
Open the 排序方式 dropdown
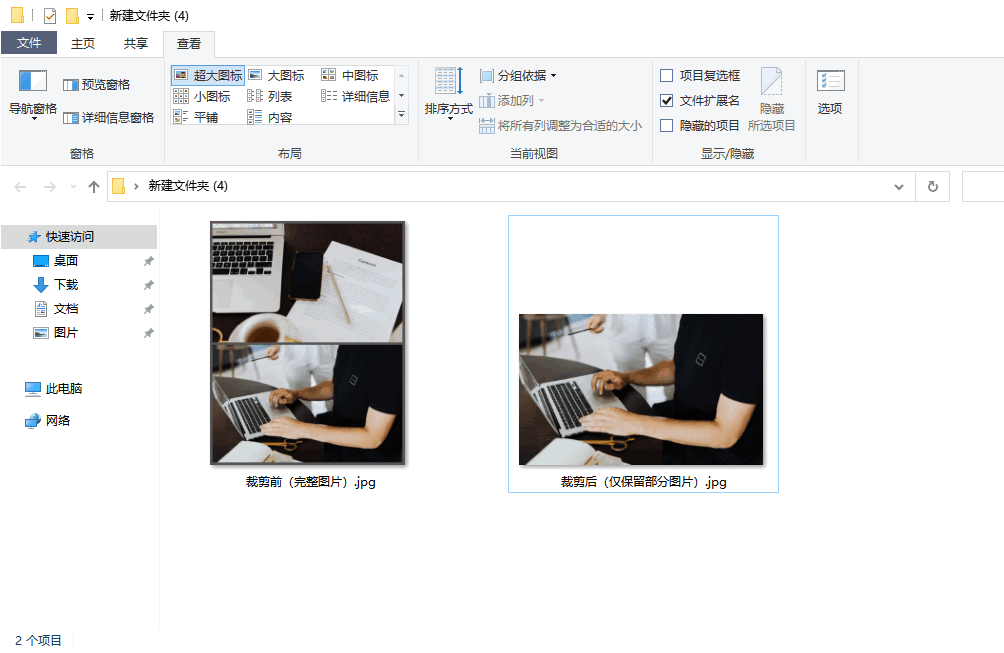tap(448, 93)
